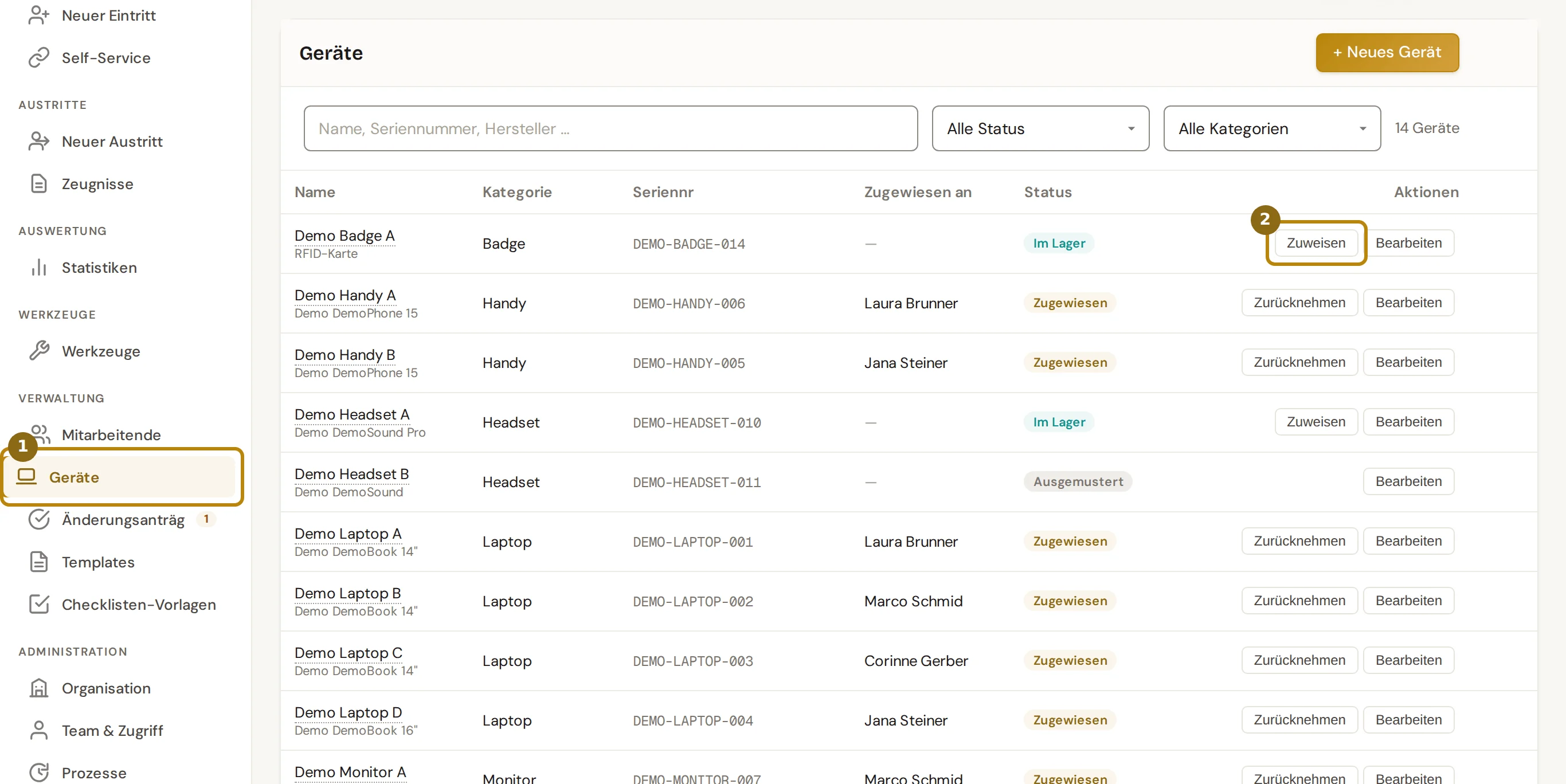This screenshot has height=784, width=1566.
Task: Go to Statistiken page
Action: coord(99,268)
